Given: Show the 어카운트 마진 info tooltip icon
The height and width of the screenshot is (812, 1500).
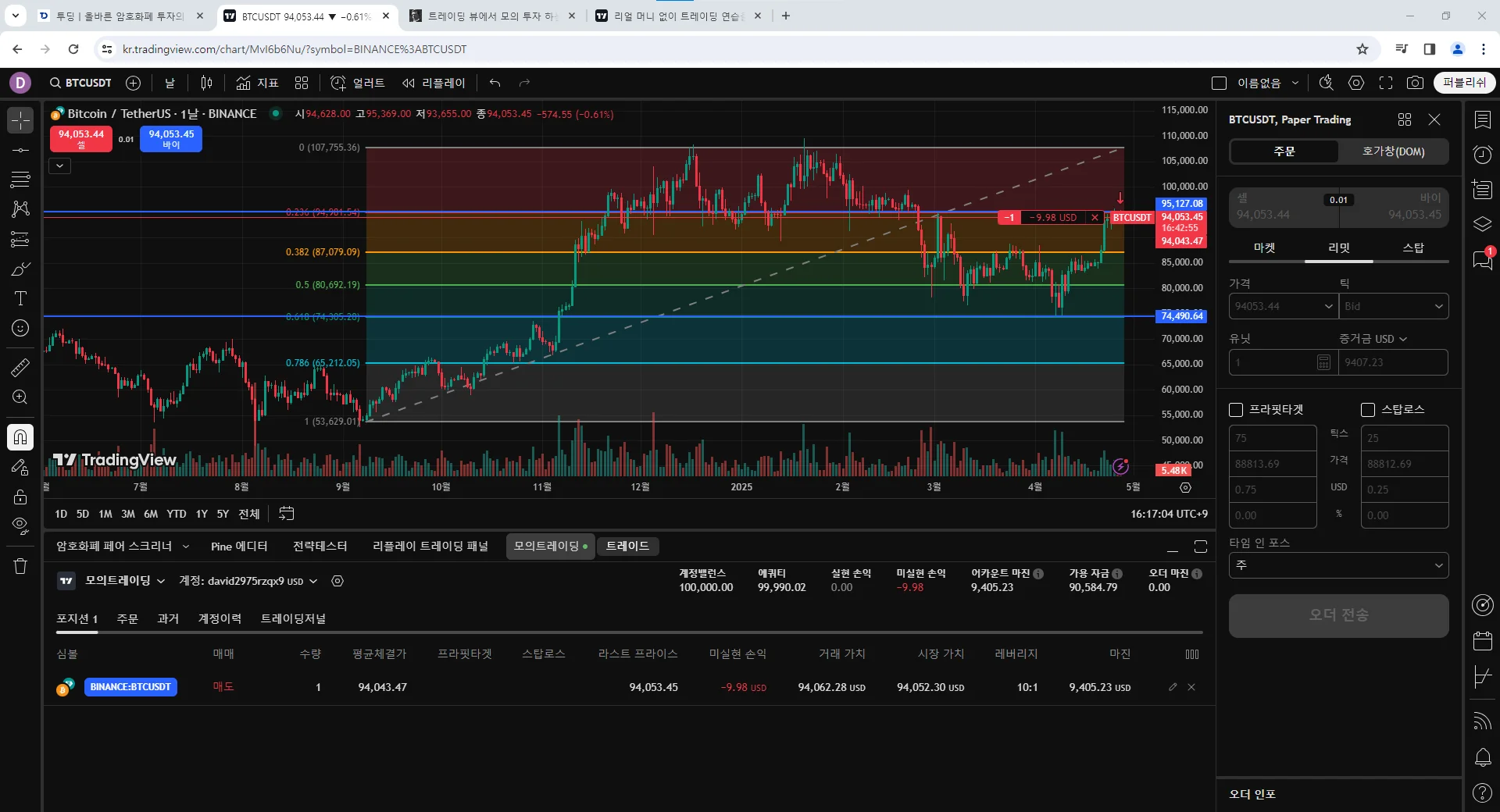Looking at the screenshot, I should point(1038,574).
